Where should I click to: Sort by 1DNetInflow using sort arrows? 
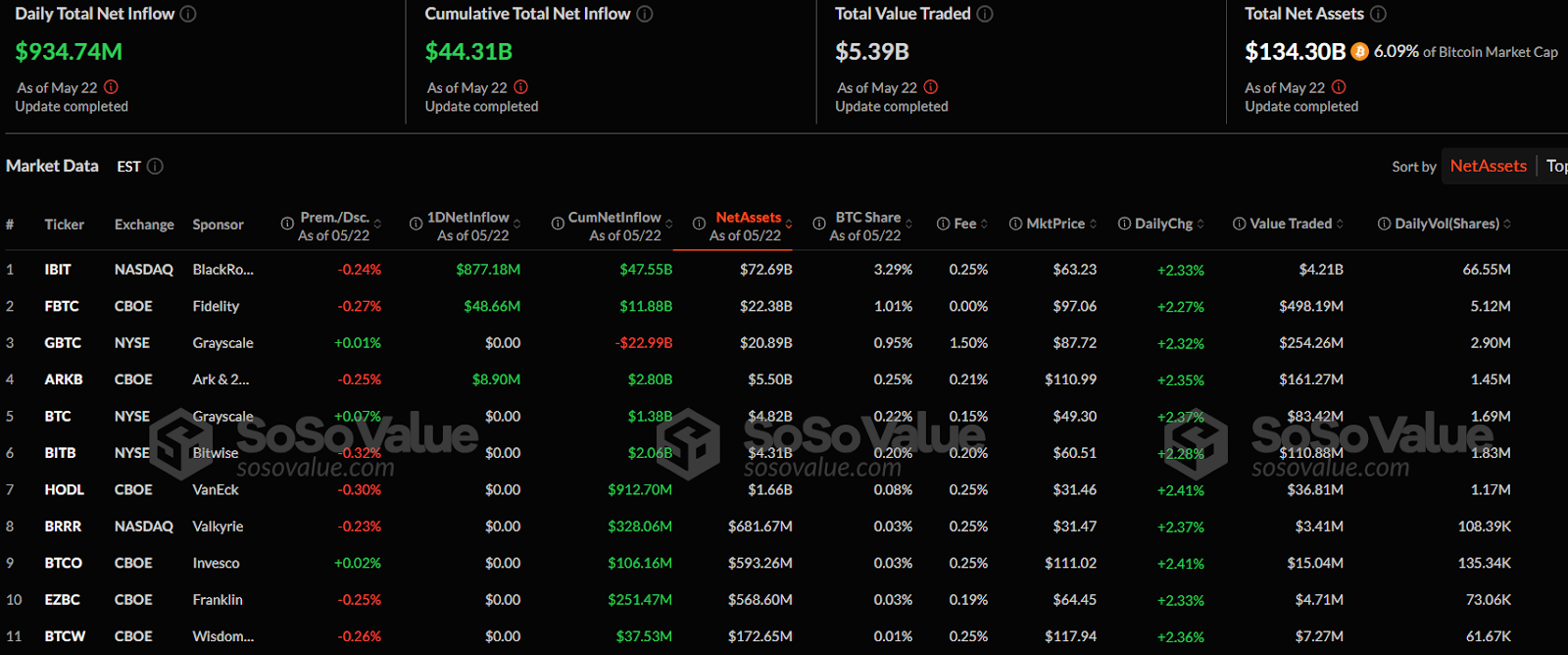pyautogui.click(x=516, y=224)
